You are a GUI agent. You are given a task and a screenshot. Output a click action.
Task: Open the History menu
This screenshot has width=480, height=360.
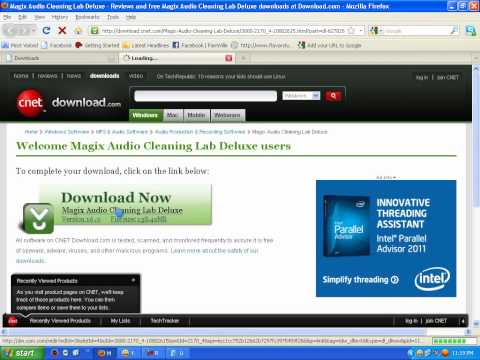[60, 17]
